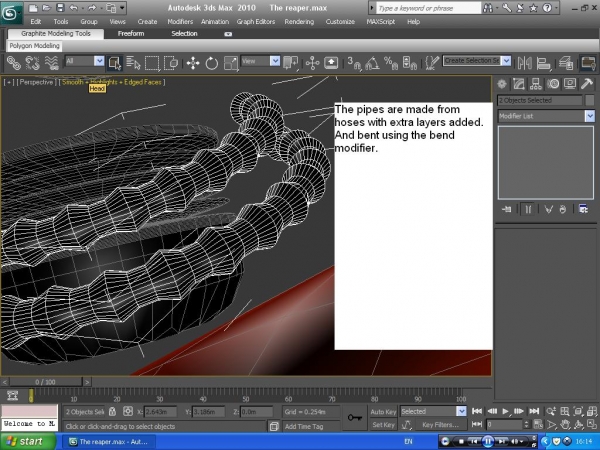Expand Create Selection Set dropdown
This screenshot has width=600, height=450.
506,60
